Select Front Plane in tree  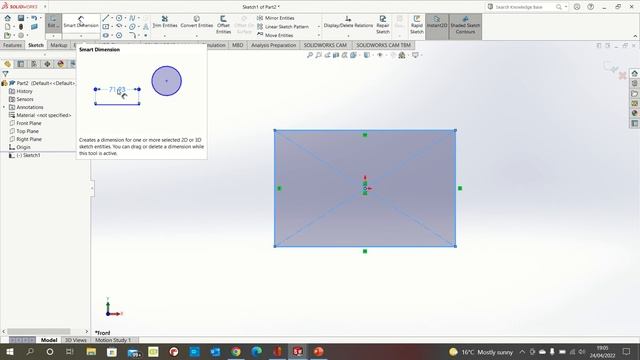coord(25,123)
